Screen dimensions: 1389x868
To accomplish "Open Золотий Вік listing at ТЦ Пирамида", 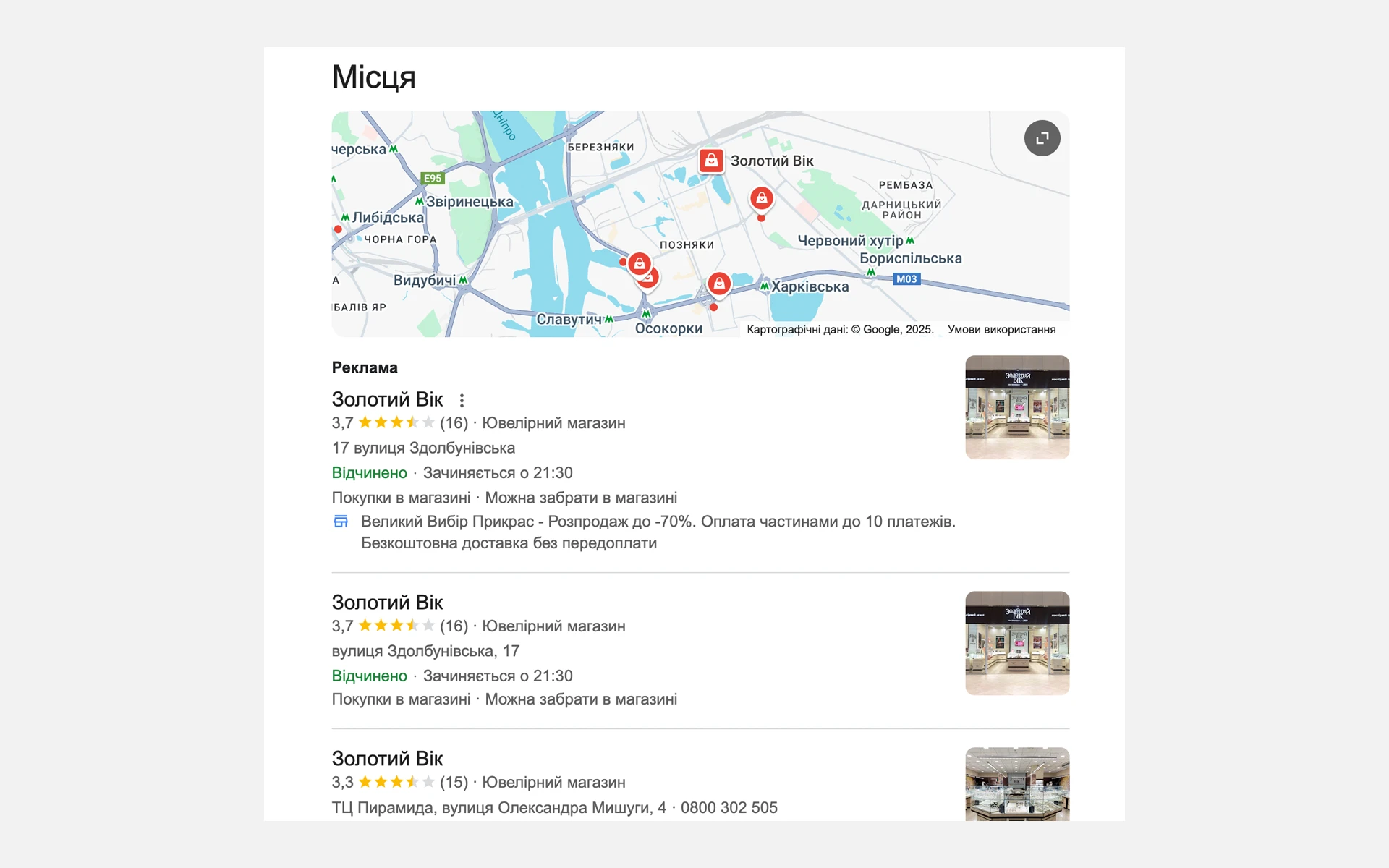I will pos(387,759).
